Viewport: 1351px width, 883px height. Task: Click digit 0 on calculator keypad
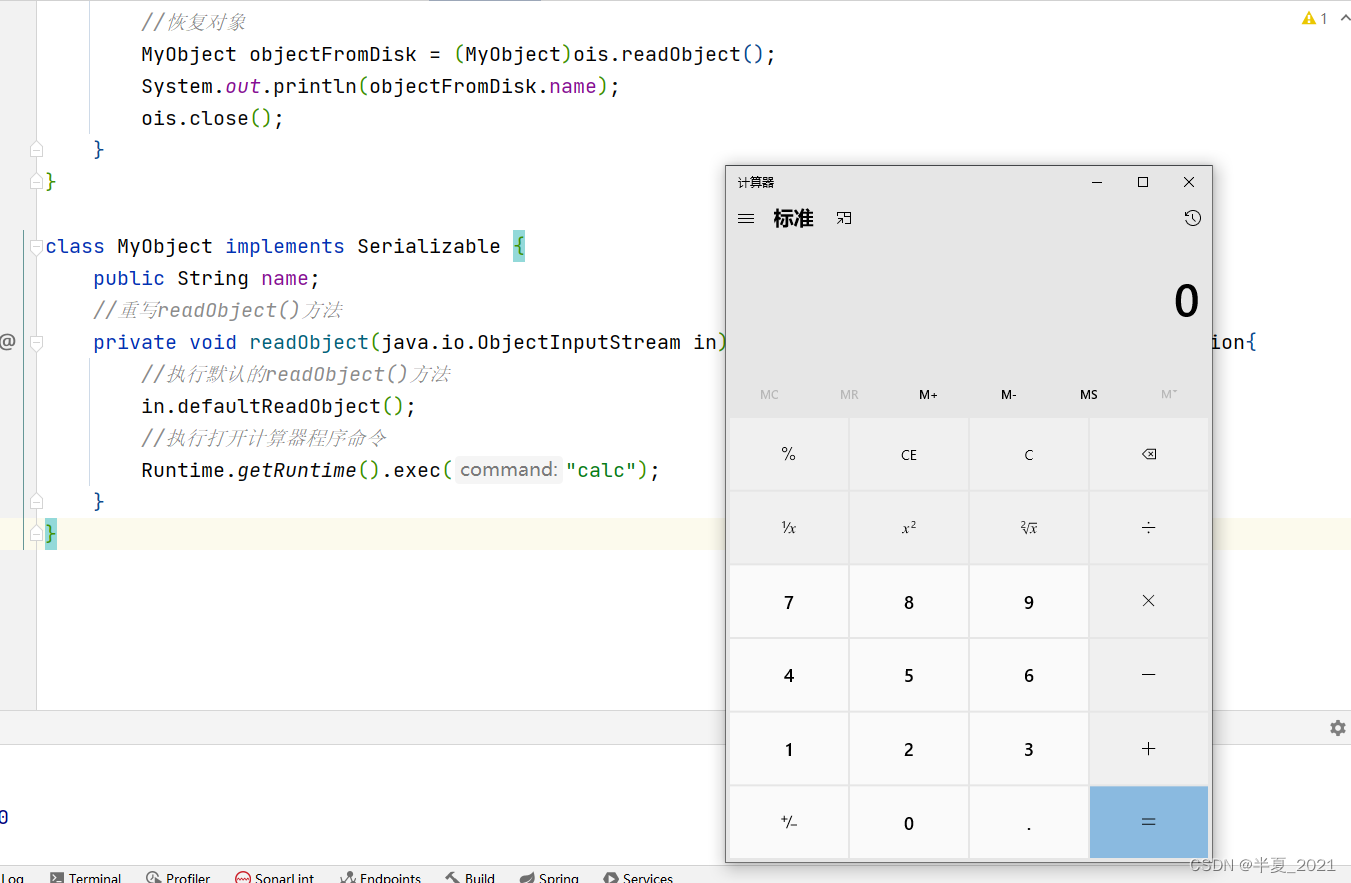click(909, 822)
